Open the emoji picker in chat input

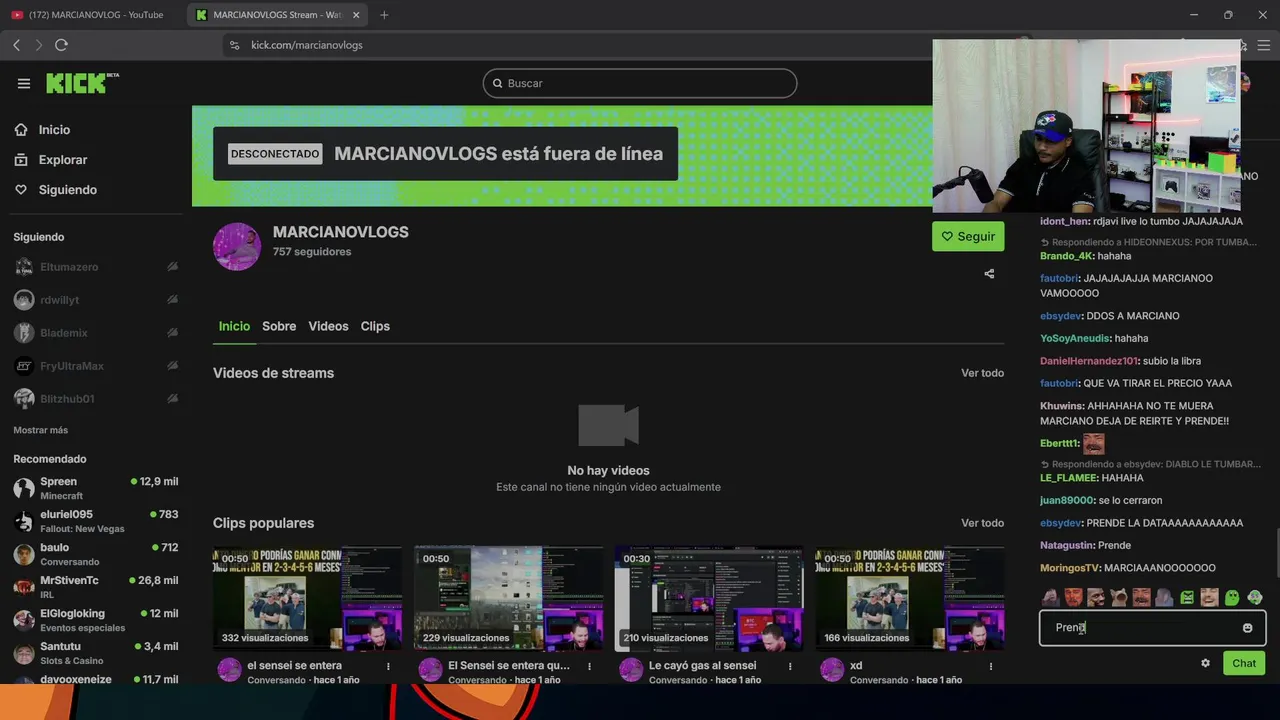(x=1247, y=628)
